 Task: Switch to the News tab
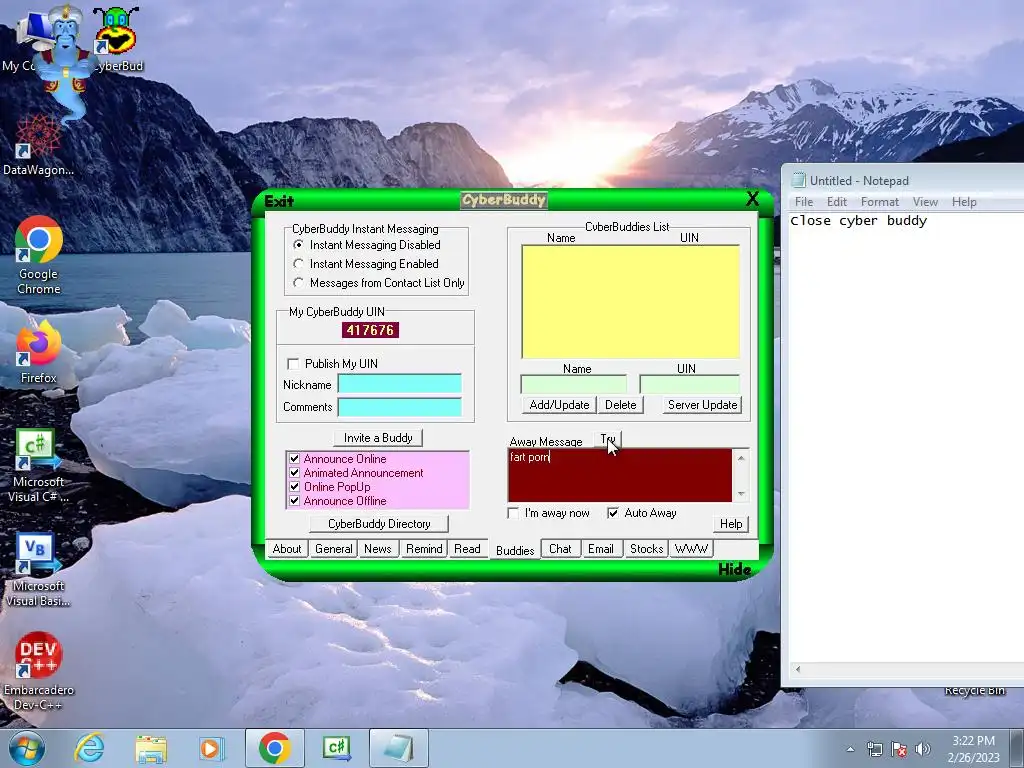pos(377,549)
